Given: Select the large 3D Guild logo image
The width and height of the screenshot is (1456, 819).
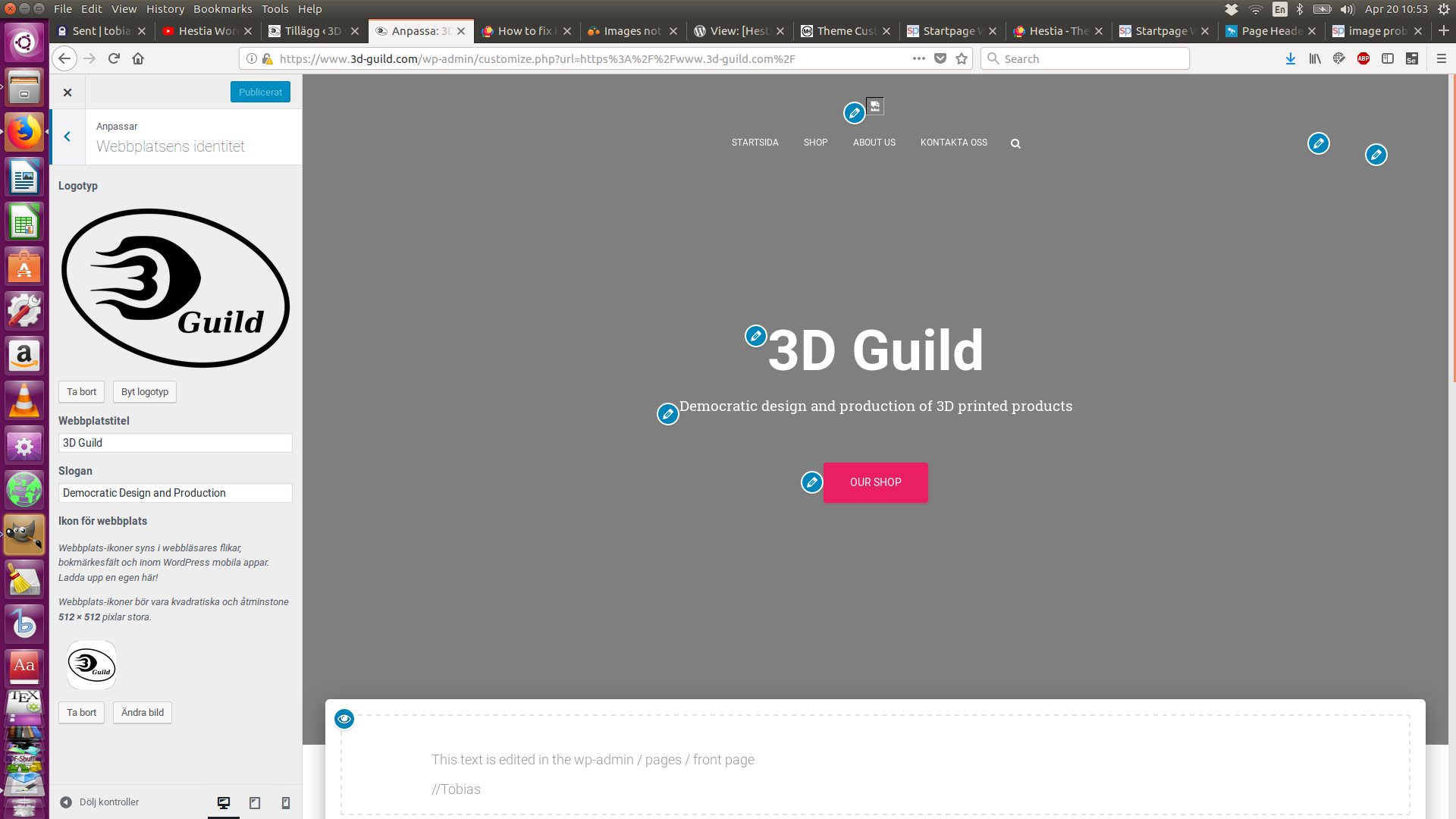Looking at the screenshot, I should pos(175,288).
